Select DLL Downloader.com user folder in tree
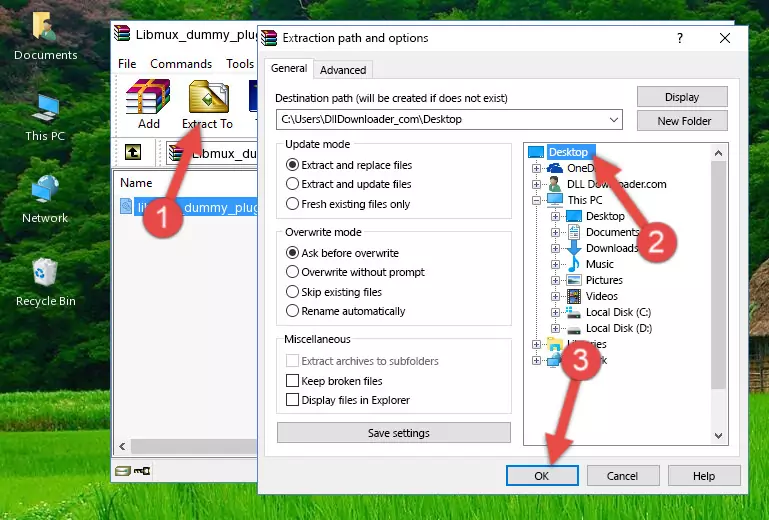769x520 pixels. 616,184
